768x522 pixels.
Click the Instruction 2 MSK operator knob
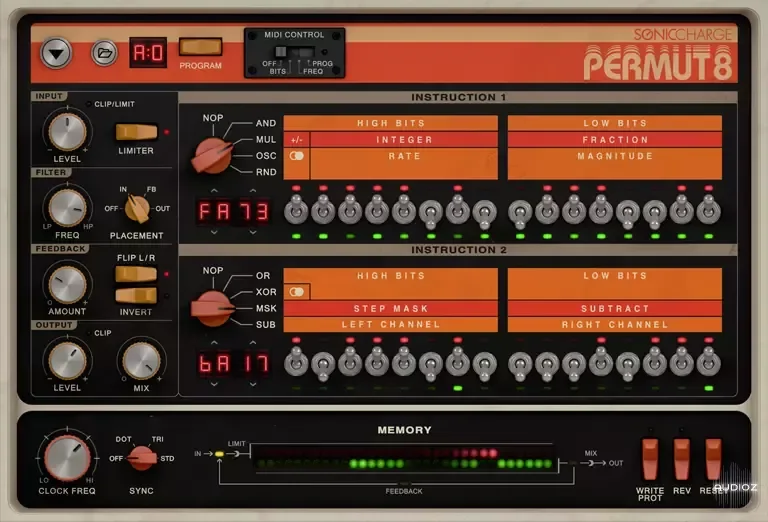point(213,308)
